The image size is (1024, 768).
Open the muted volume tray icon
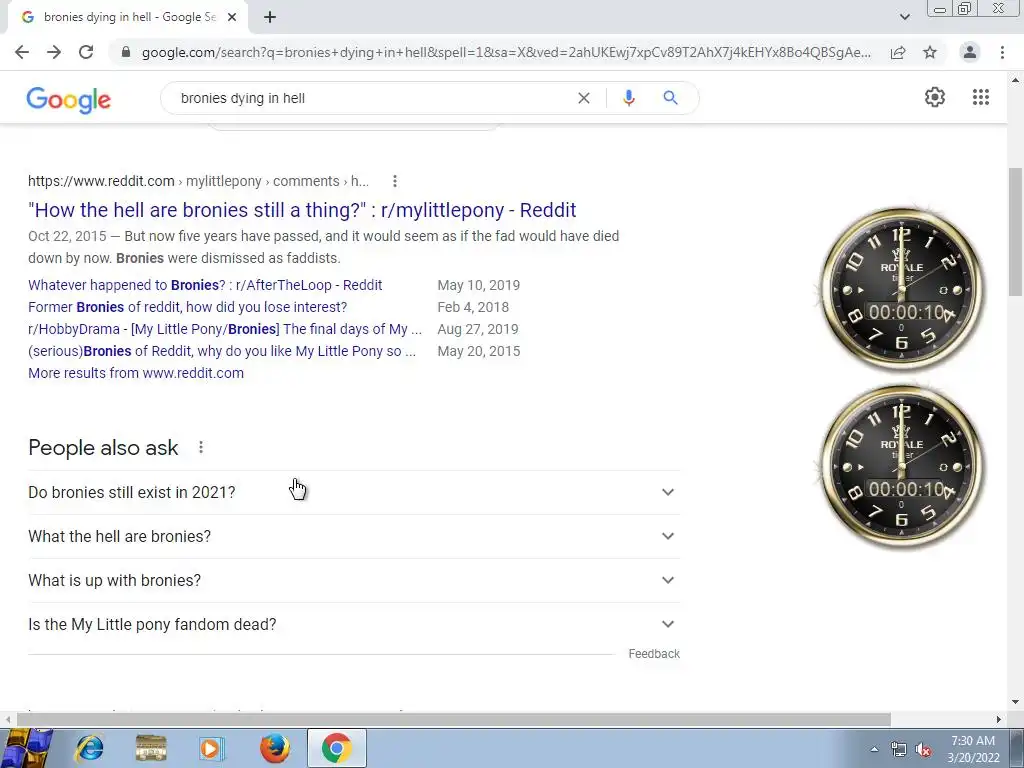tap(923, 749)
